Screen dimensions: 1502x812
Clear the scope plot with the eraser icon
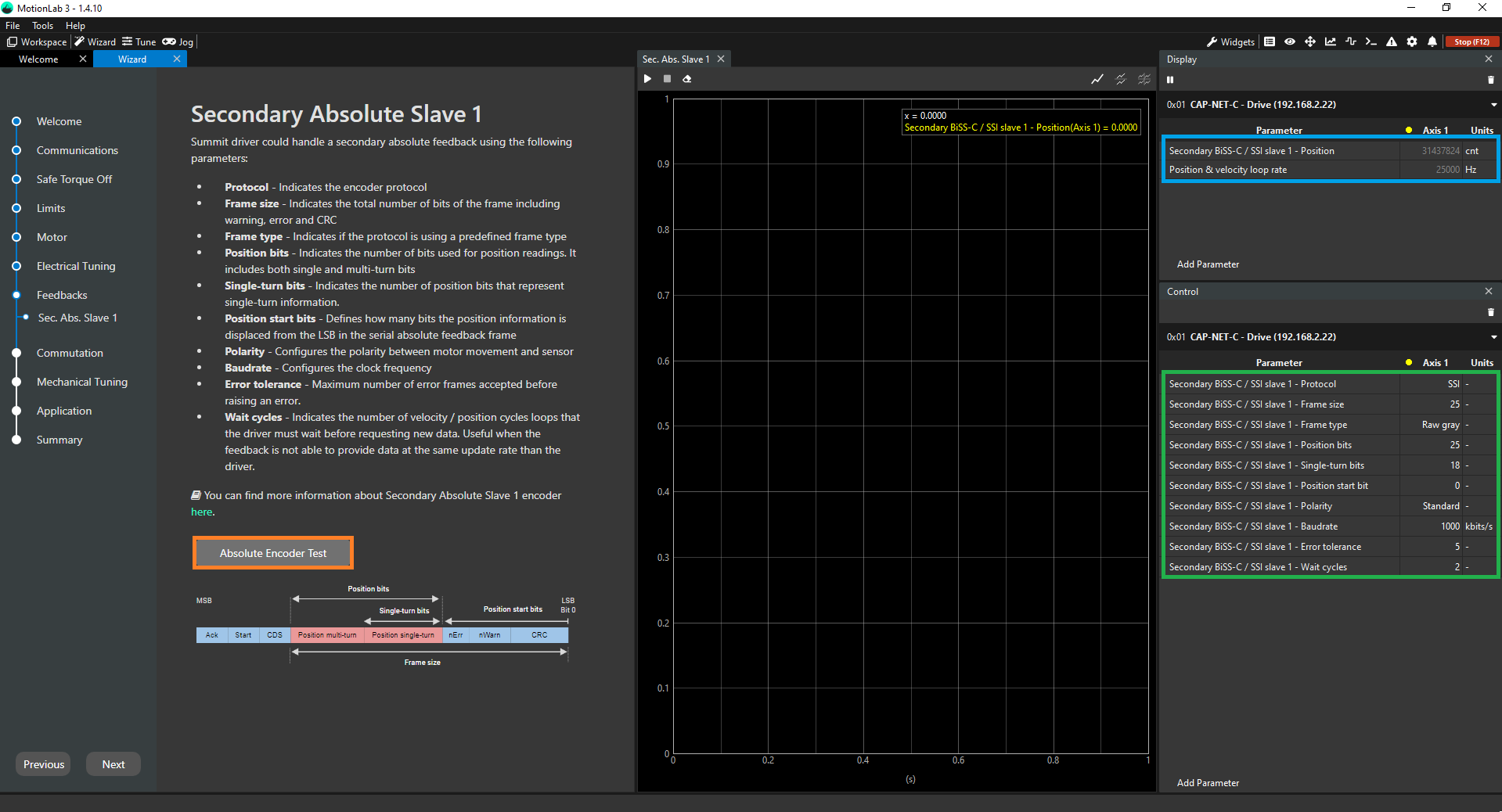tap(687, 79)
